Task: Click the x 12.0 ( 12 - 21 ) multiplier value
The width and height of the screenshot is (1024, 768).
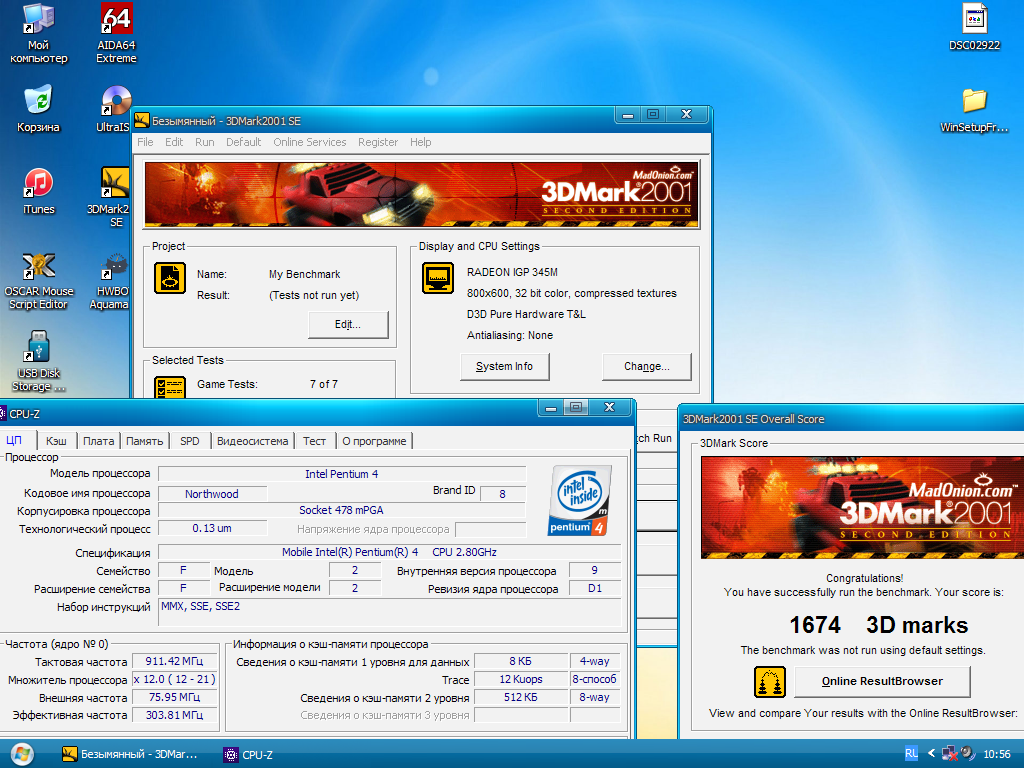Action: click(174, 679)
